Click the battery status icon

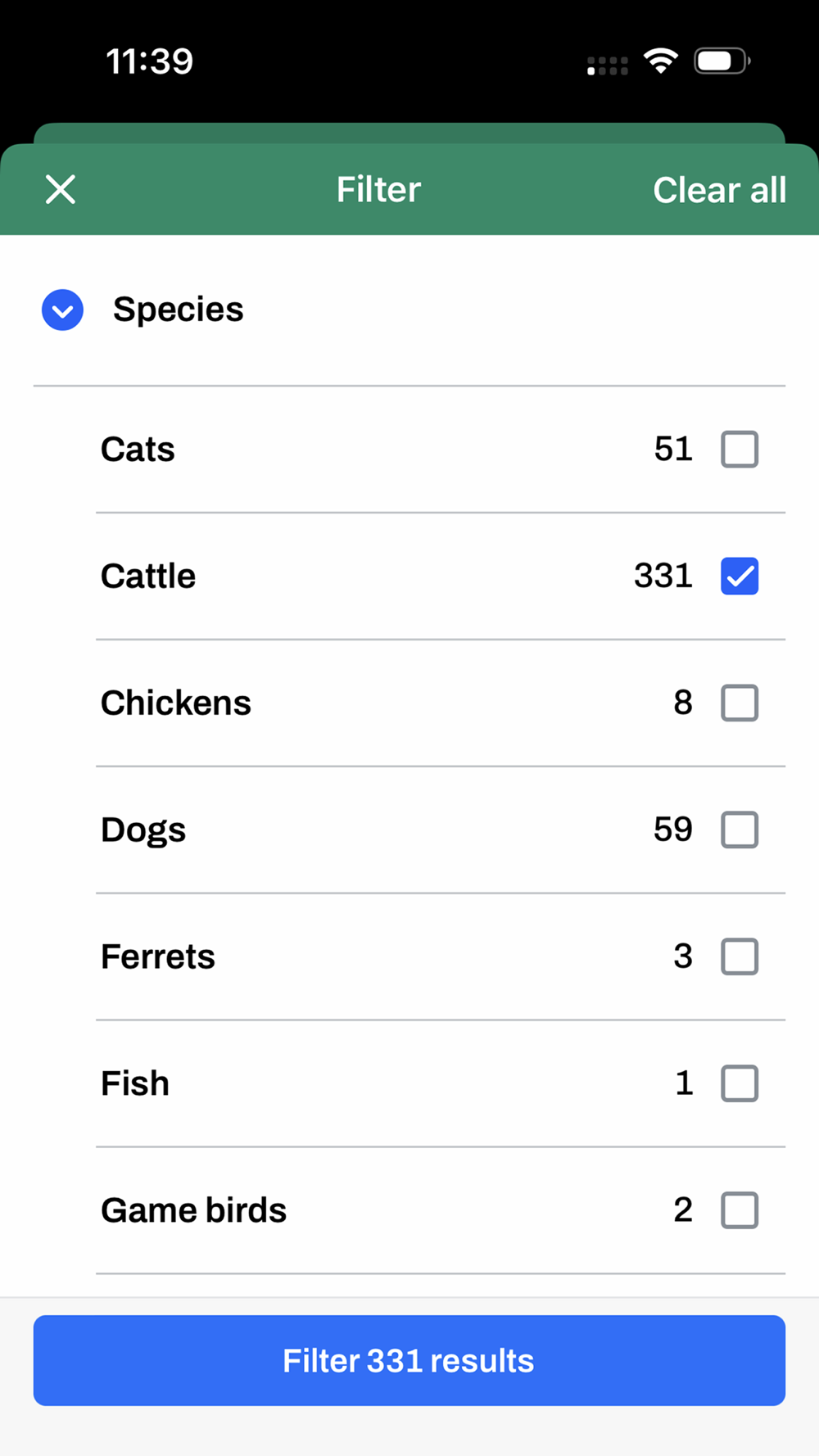722,61
